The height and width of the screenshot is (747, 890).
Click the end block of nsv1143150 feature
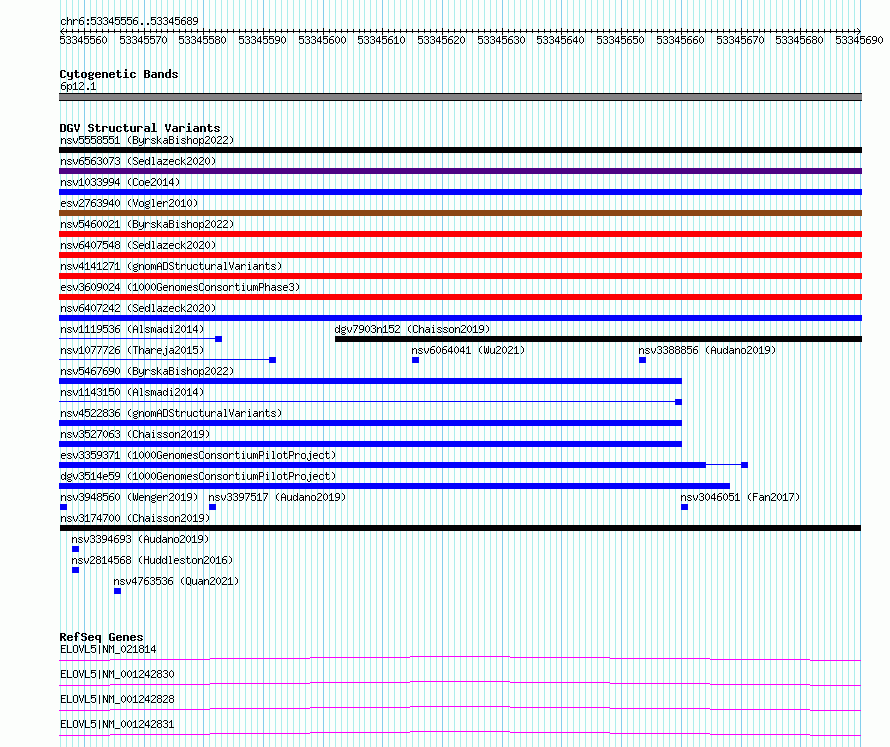tap(678, 402)
